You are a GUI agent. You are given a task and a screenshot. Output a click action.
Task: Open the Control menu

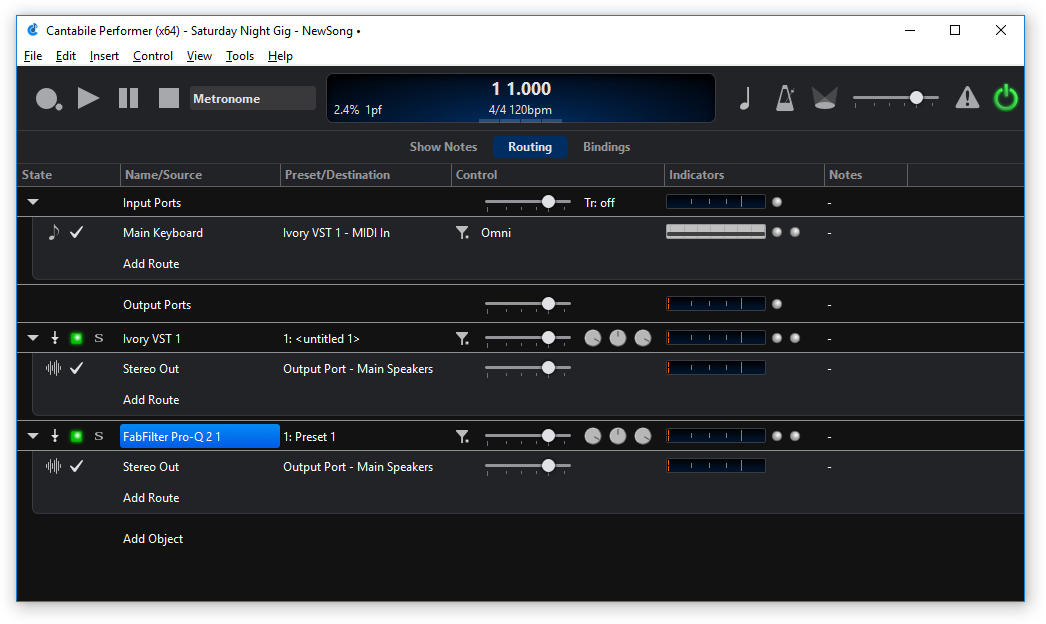pyautogui.click(x=153, y=56)
